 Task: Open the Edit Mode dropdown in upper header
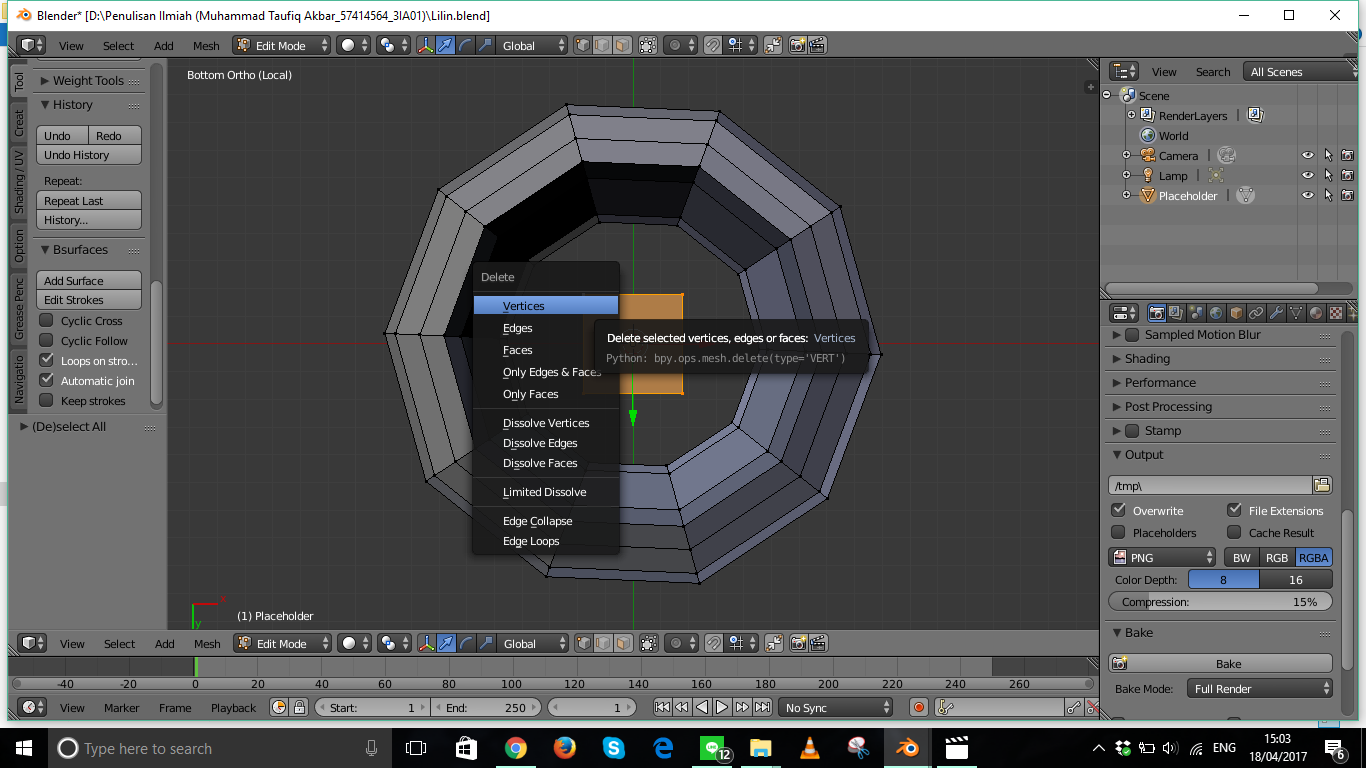click(282, 45)
